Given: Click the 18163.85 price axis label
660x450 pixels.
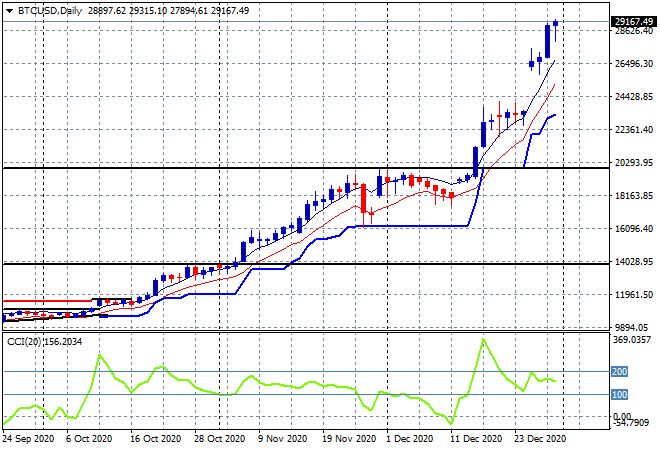Looking at the screenshot, I should click(x=634, y=196).
